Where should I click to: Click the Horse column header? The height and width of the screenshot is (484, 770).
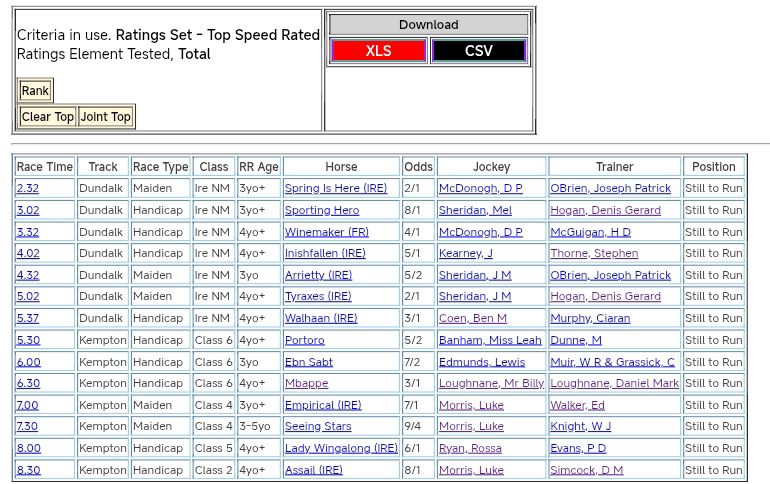[341, 167]
